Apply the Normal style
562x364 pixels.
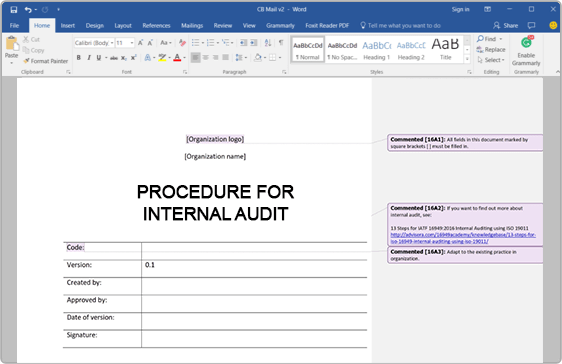(308, 49)
